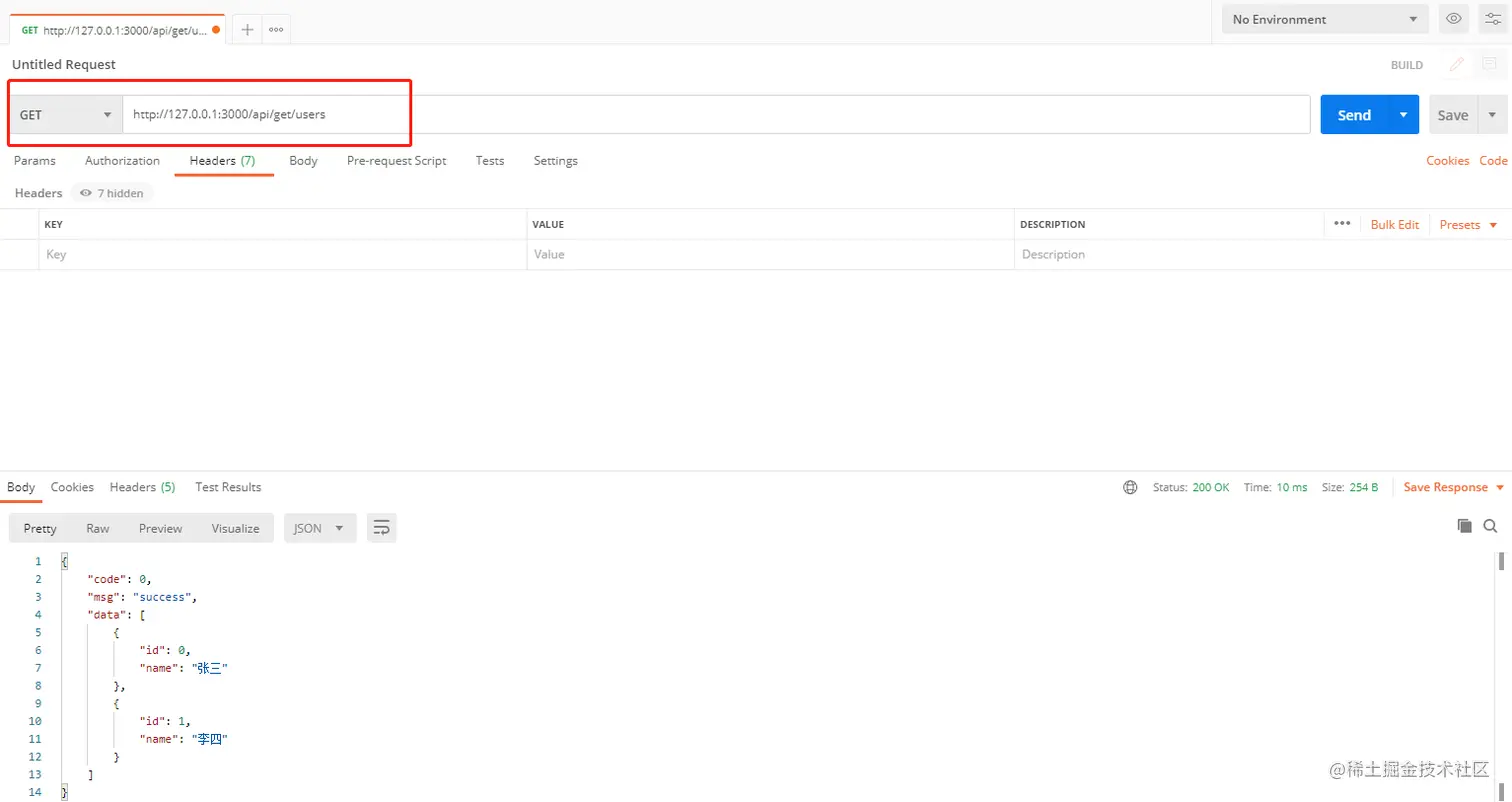Click the "code" key in response
1512x802 pixels.
[107, 579]
